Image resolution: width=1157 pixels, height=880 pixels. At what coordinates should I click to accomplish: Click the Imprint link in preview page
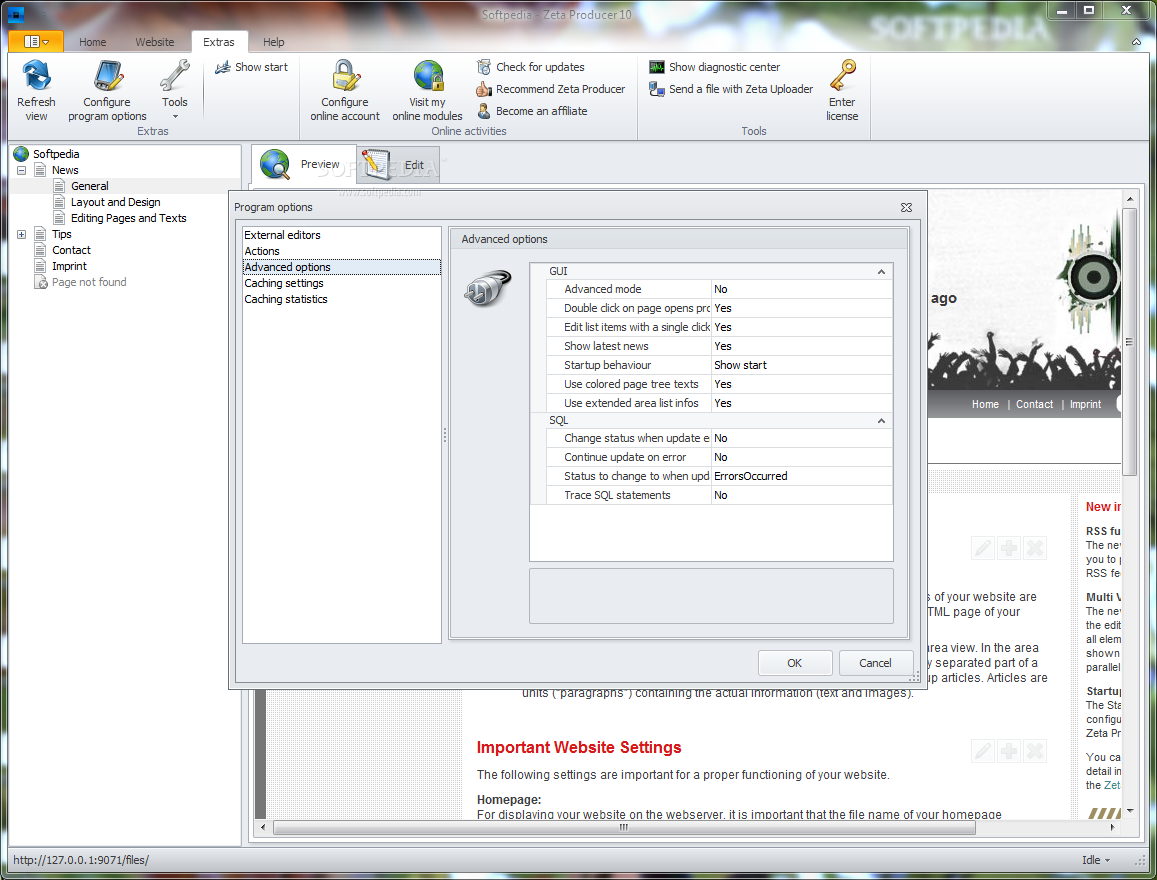tap(1085, 404)
